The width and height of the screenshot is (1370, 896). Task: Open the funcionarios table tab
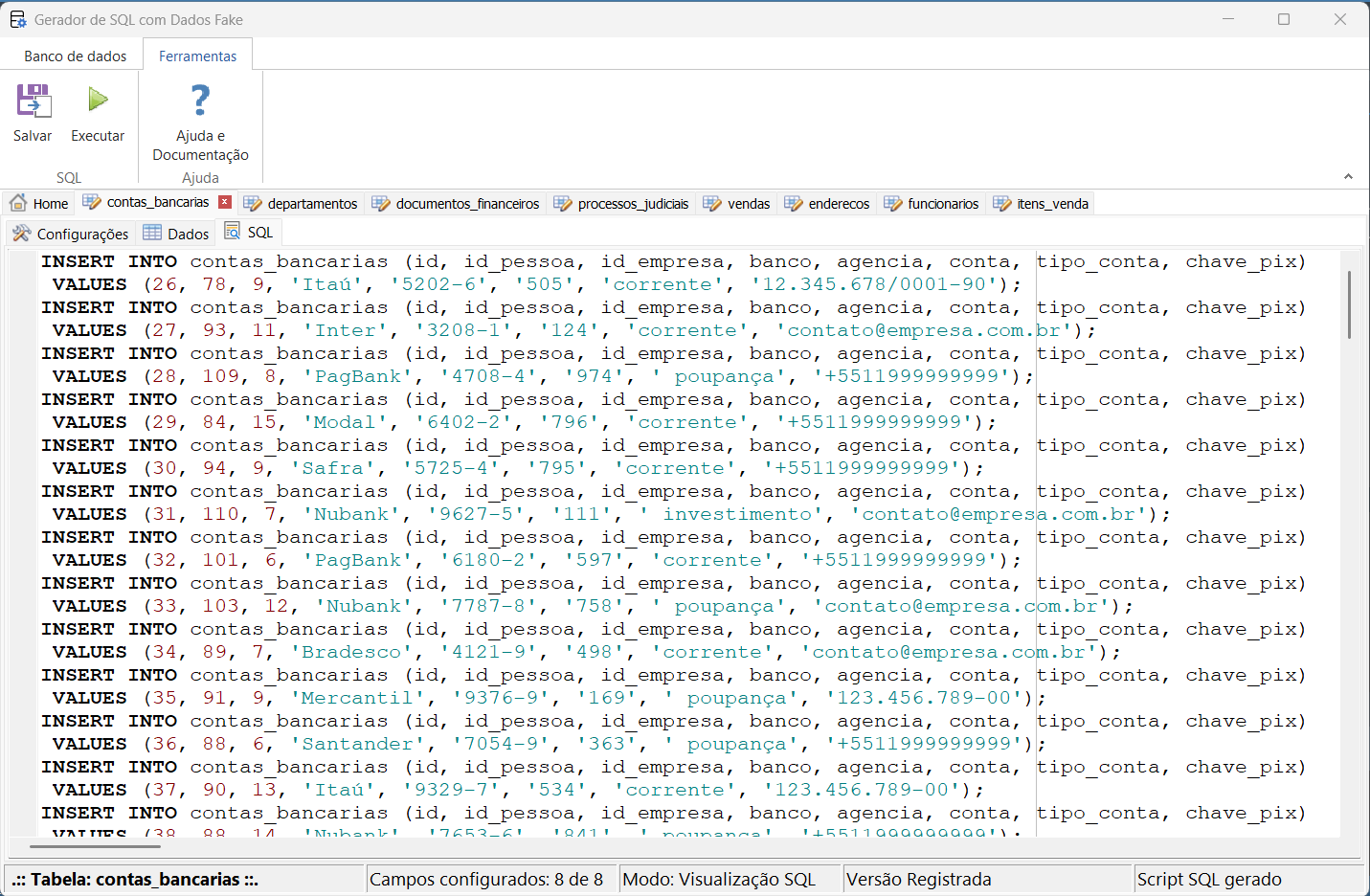pos(942,204)
